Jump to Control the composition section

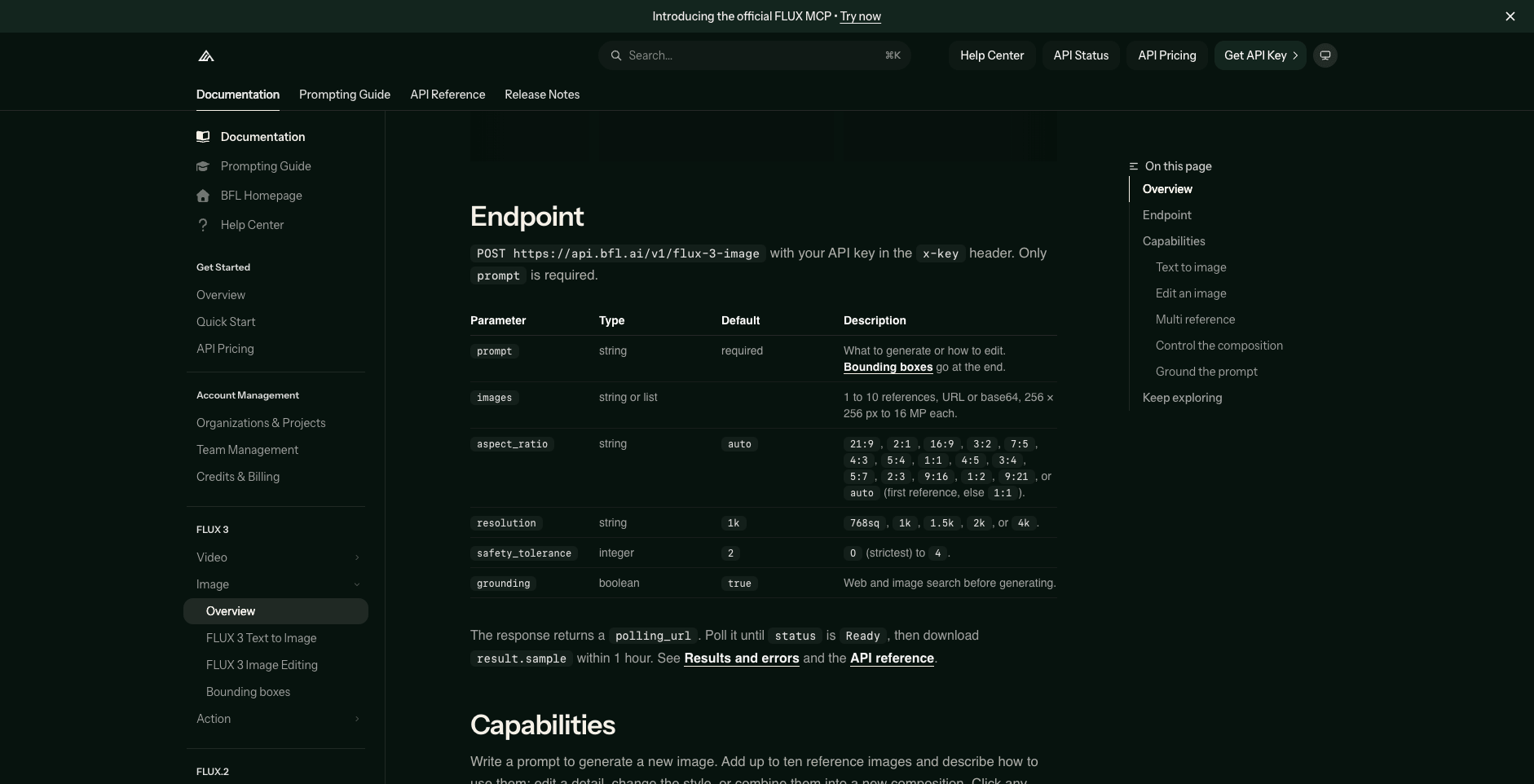click(x=1219, y=346)
